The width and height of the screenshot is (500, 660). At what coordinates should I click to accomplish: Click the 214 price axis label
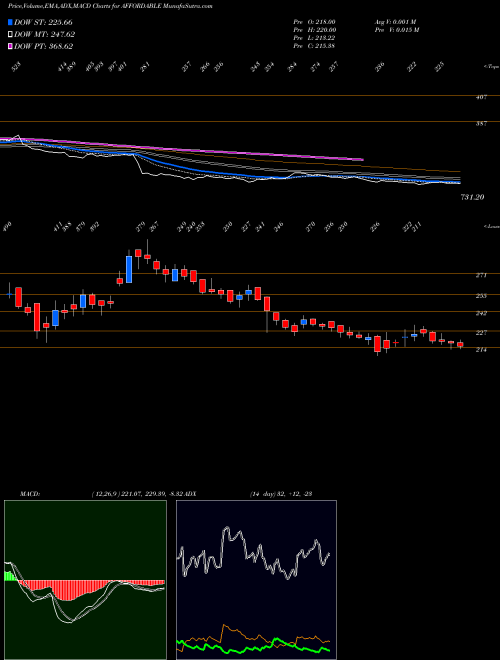[481, 349]
